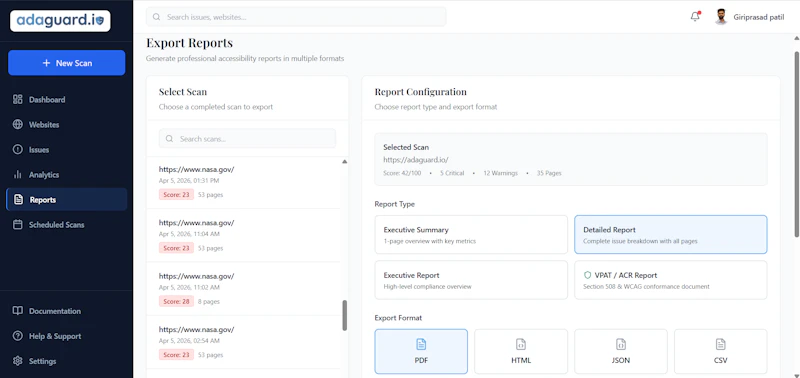The height and width of the screenshot is (378, 800).
Task: Choose HTML export format
Action: [521, 351]
